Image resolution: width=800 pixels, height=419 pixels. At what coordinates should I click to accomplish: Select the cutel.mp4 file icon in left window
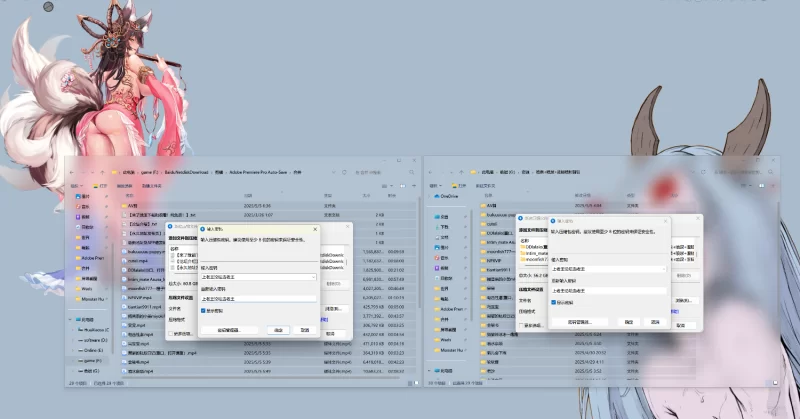[x=124, y=261]
